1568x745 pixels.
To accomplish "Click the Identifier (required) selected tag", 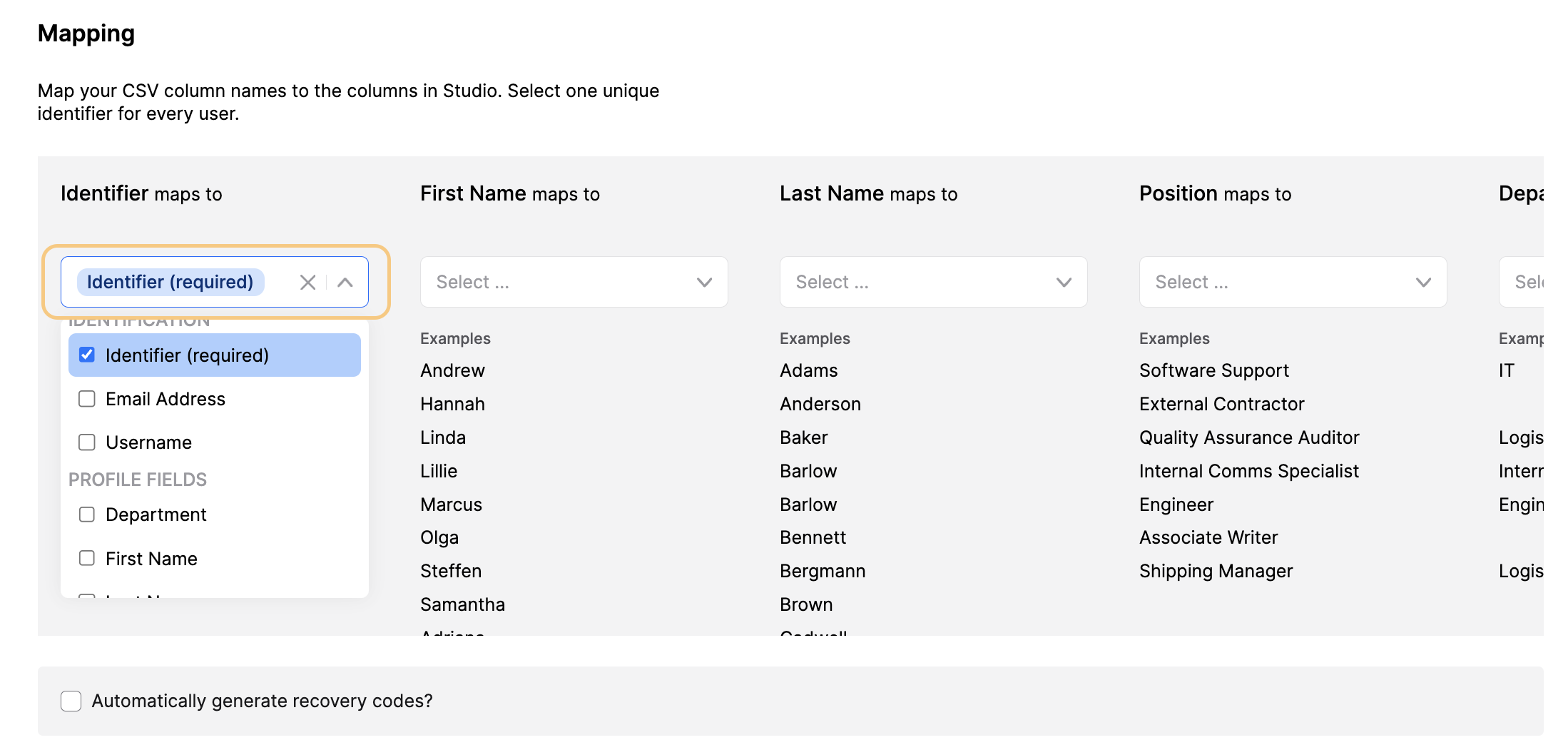I will (170, 282).
